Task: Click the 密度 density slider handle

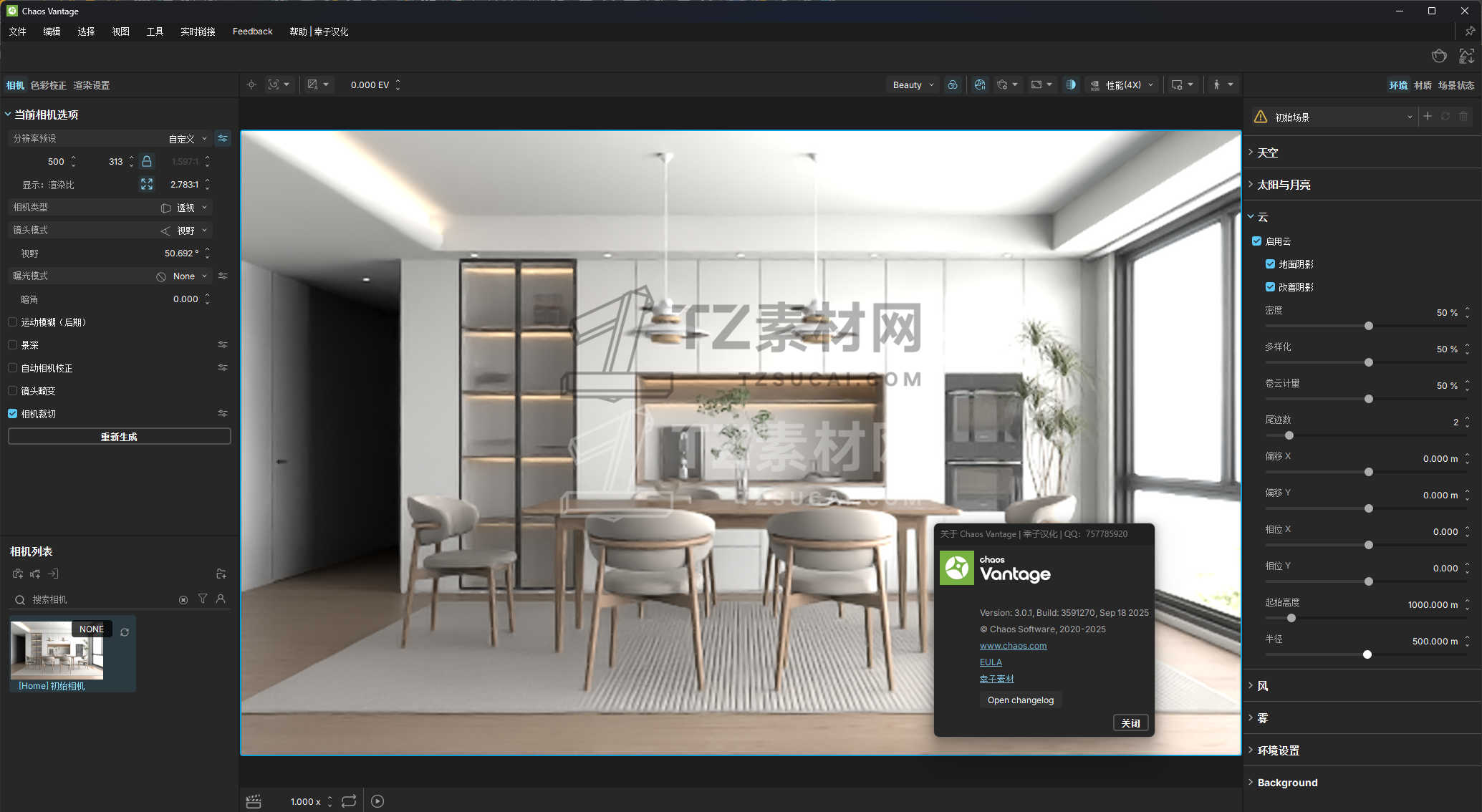Action: pyautogui.click(x=1368, y=326)
